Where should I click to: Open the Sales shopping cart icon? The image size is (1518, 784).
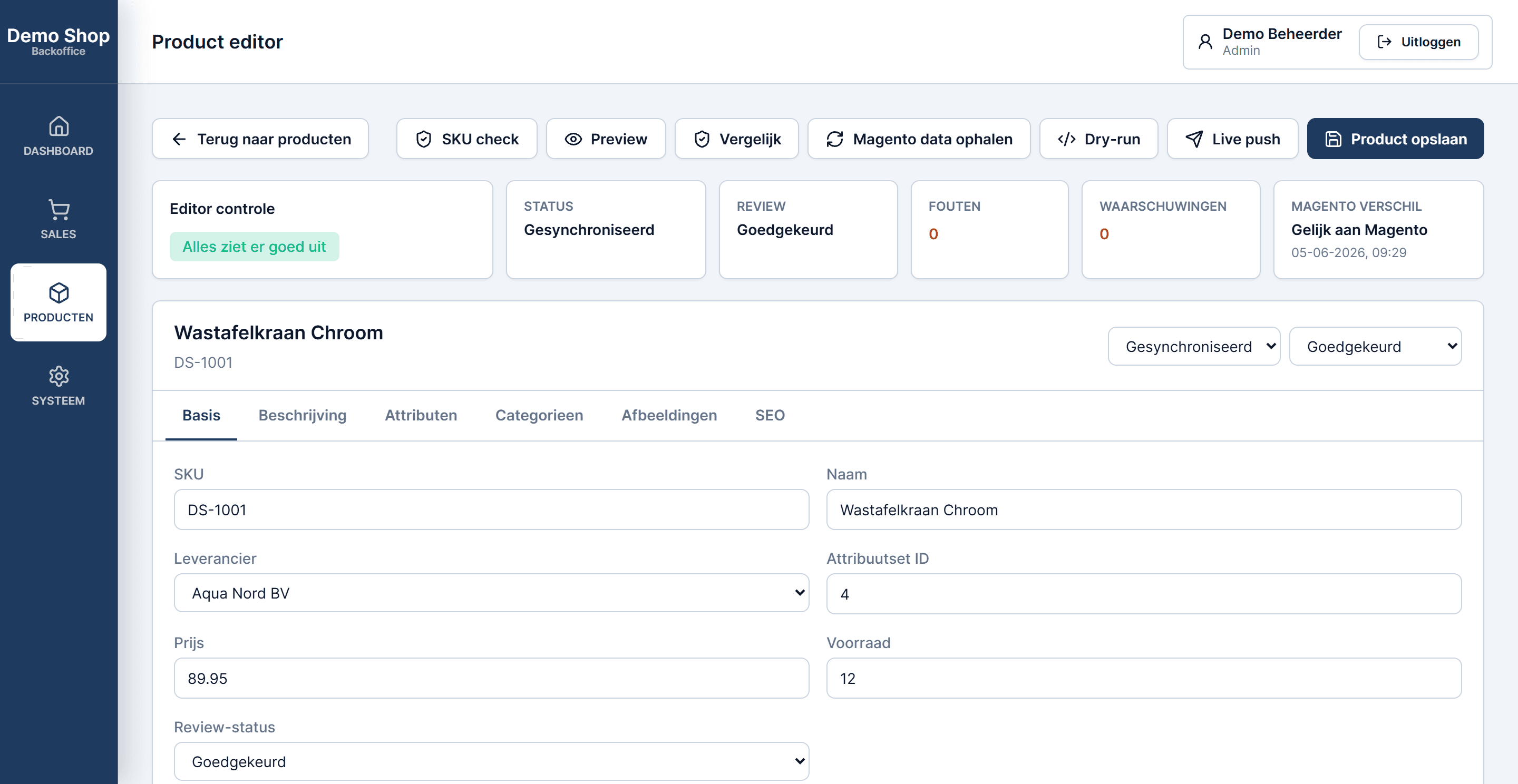59,209
